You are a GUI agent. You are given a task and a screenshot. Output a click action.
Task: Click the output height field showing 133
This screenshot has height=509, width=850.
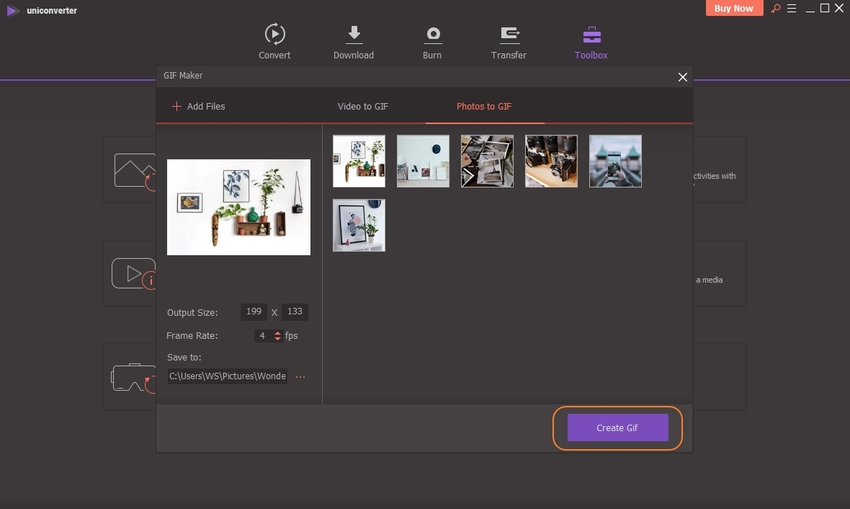295,312
